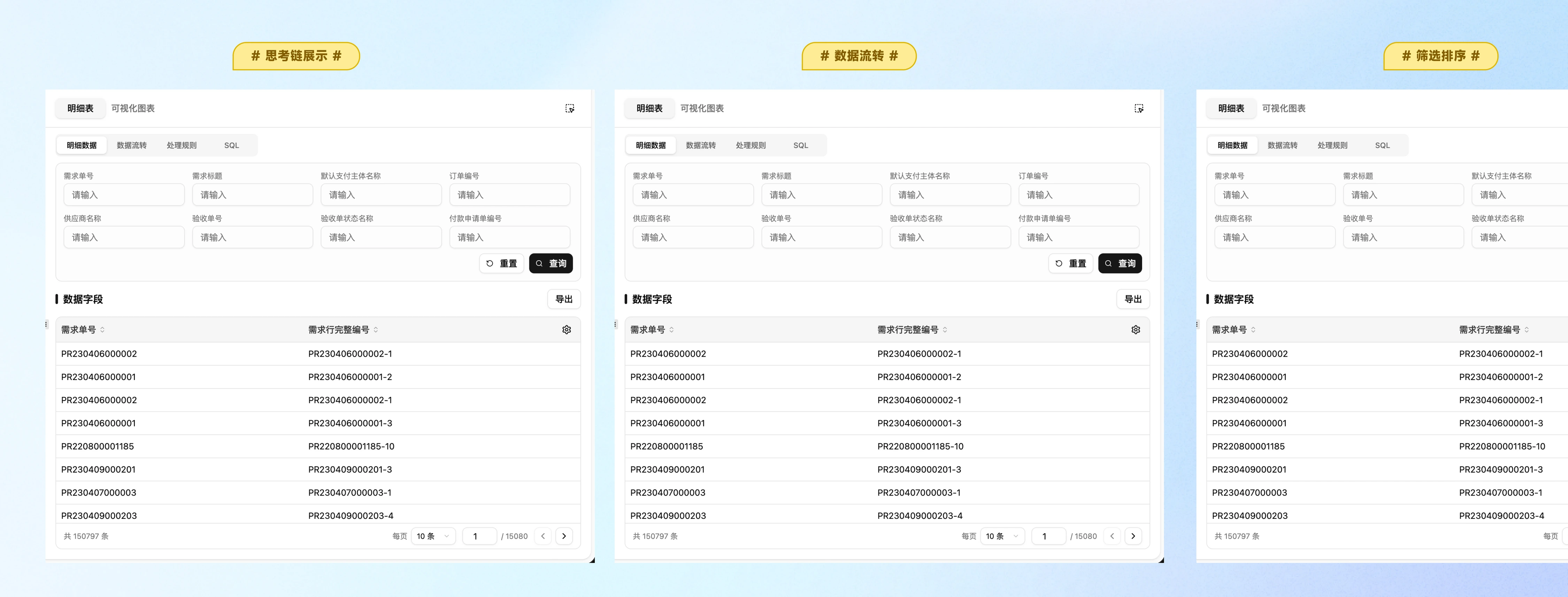Focus 订单编号 input in 思考链展示 panel
Screen dimensions: 1568x597
click(x=509, y=195)
